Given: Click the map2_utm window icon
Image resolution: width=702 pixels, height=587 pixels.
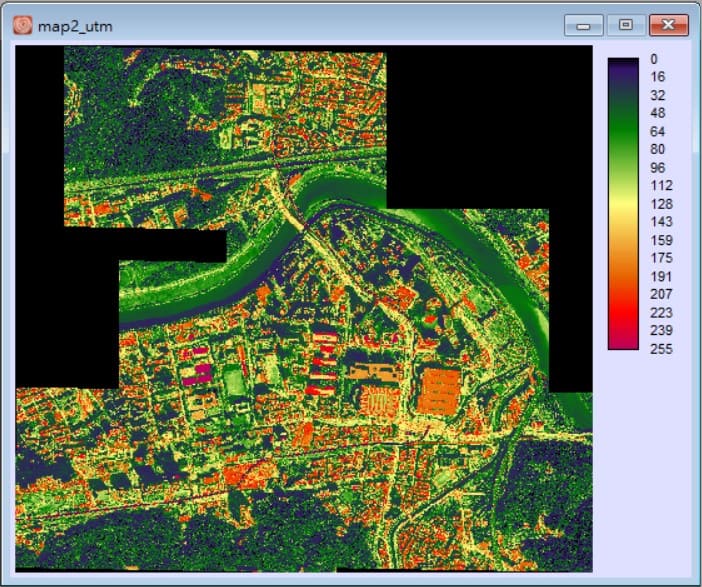Looking at the screenshot, I should pos(22,25).
